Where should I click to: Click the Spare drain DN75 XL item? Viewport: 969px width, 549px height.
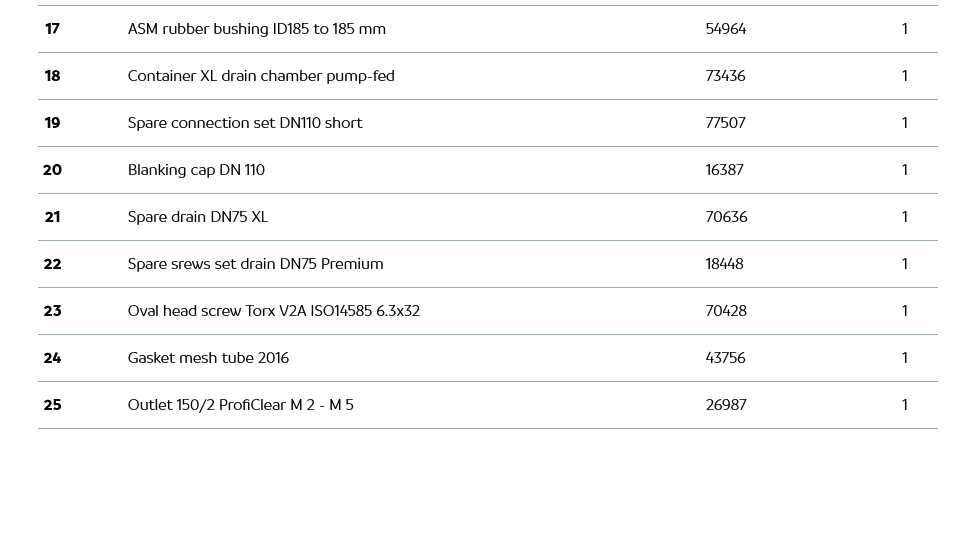(x=198, y=217)
